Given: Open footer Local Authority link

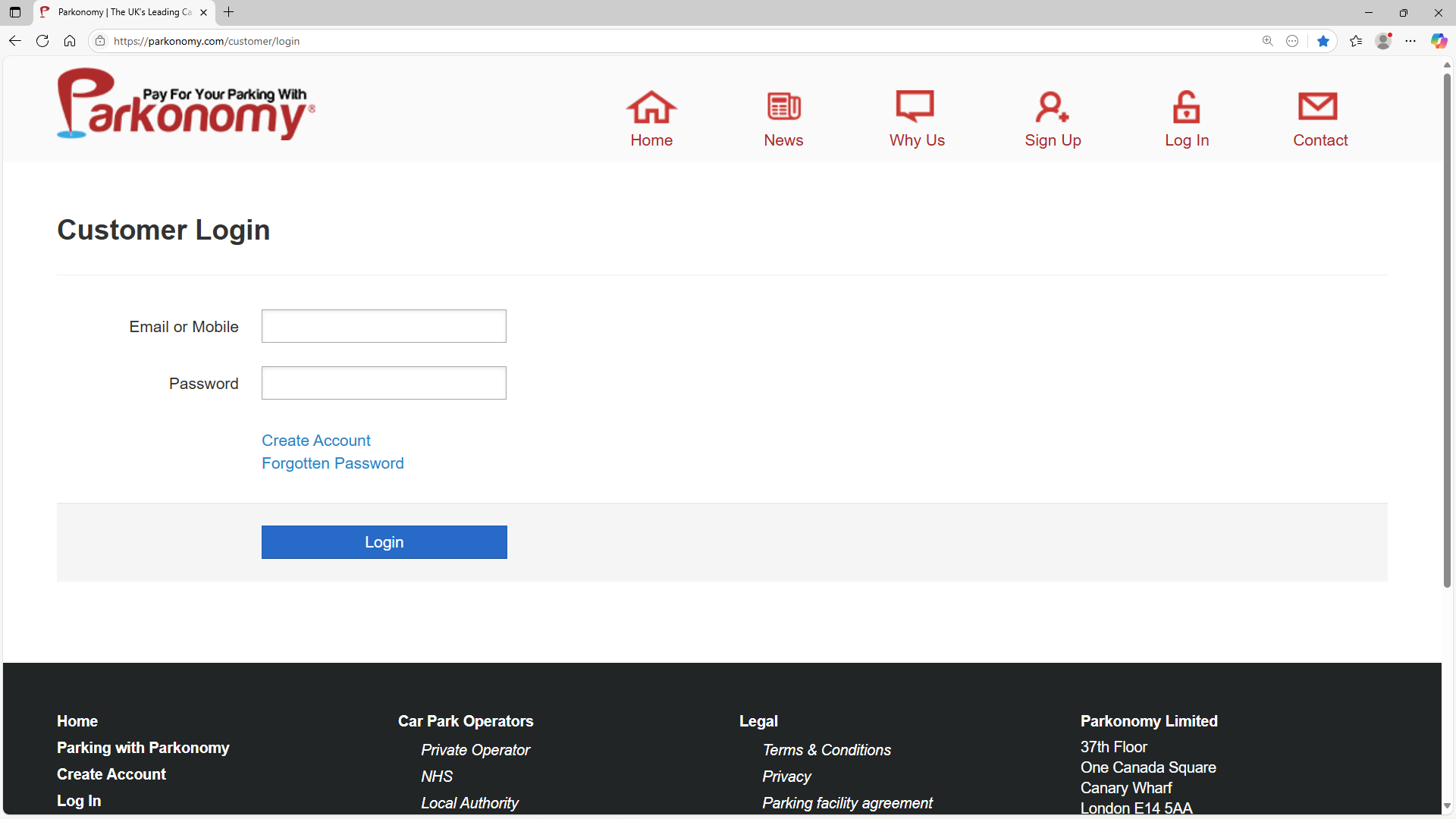Looking at the screenshot, I should 470,803.
